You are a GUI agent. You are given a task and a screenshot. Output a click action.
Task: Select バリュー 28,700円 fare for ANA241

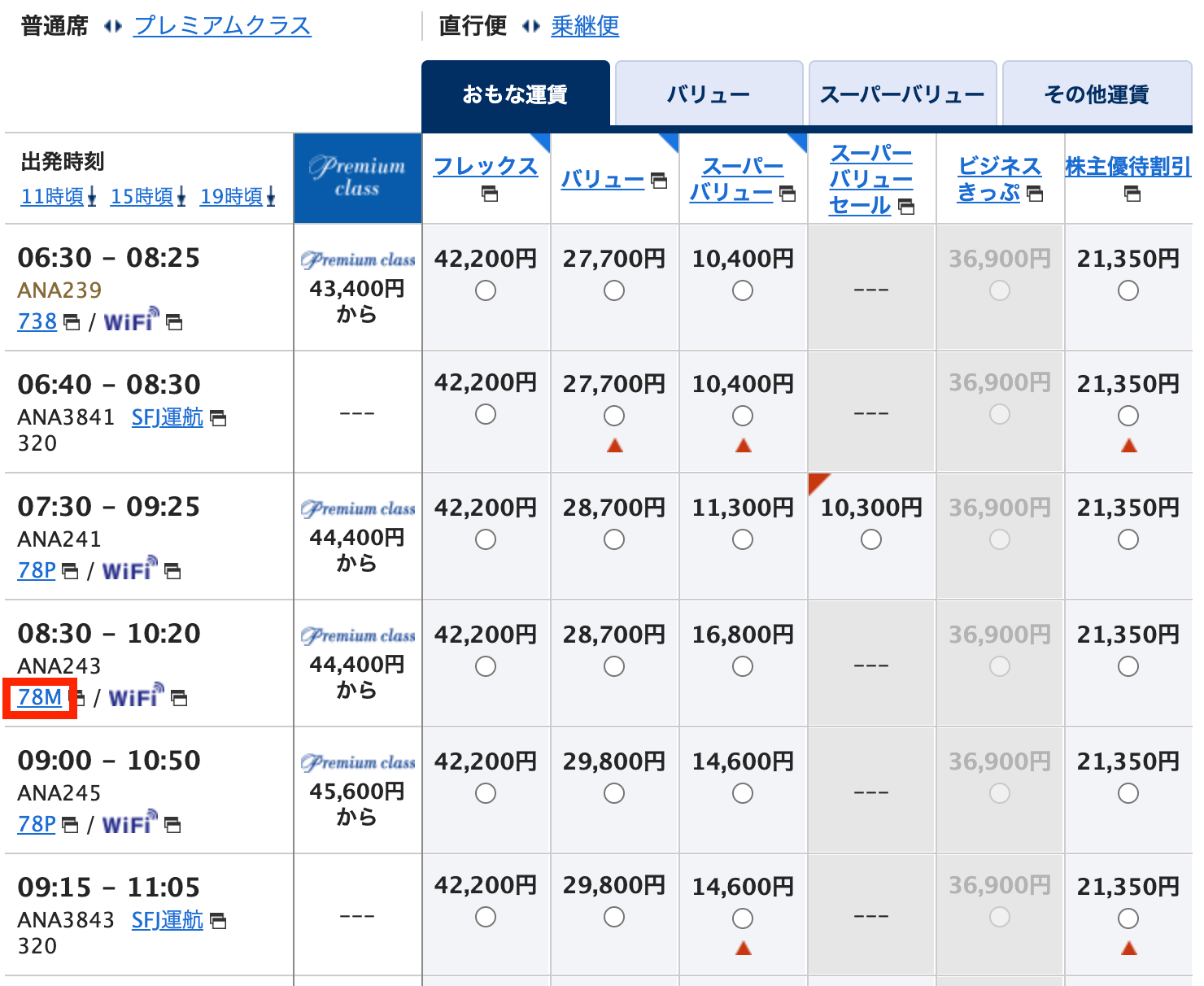(x=614, y=539)
